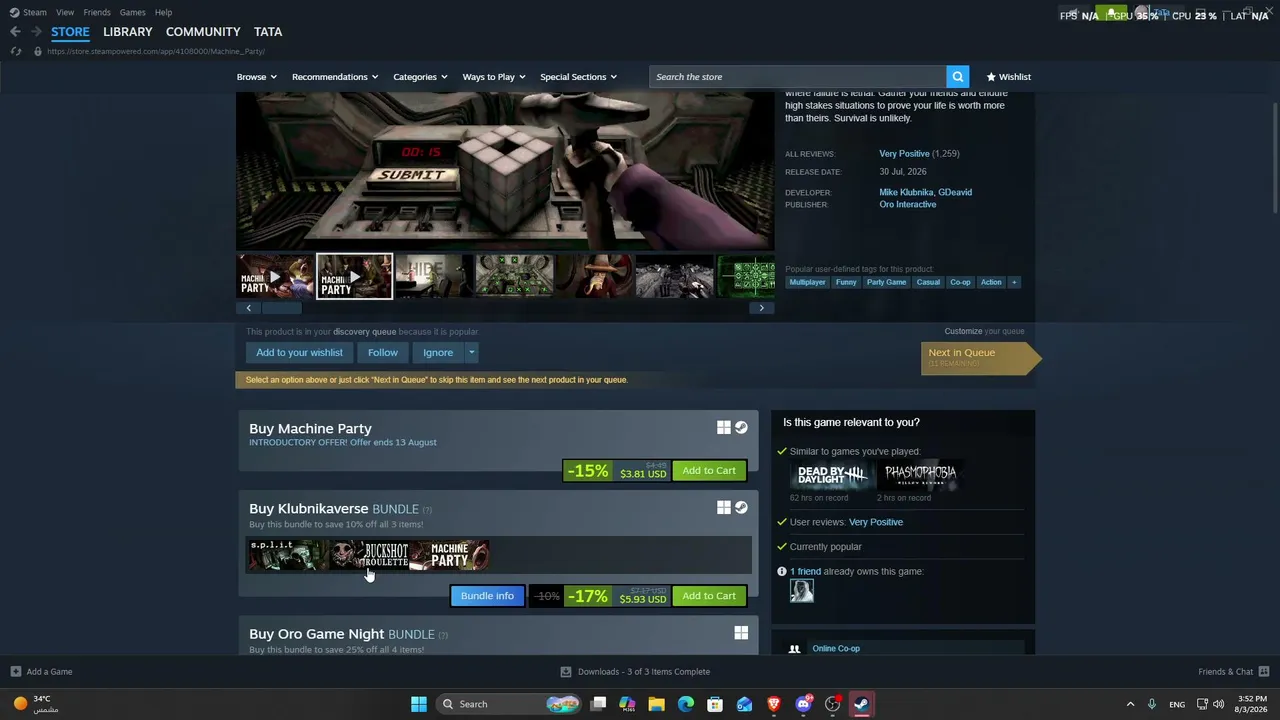Open the Ignore options dropdown arrow
Viewport: 1280px width, 720px height.
pos(471,352)
